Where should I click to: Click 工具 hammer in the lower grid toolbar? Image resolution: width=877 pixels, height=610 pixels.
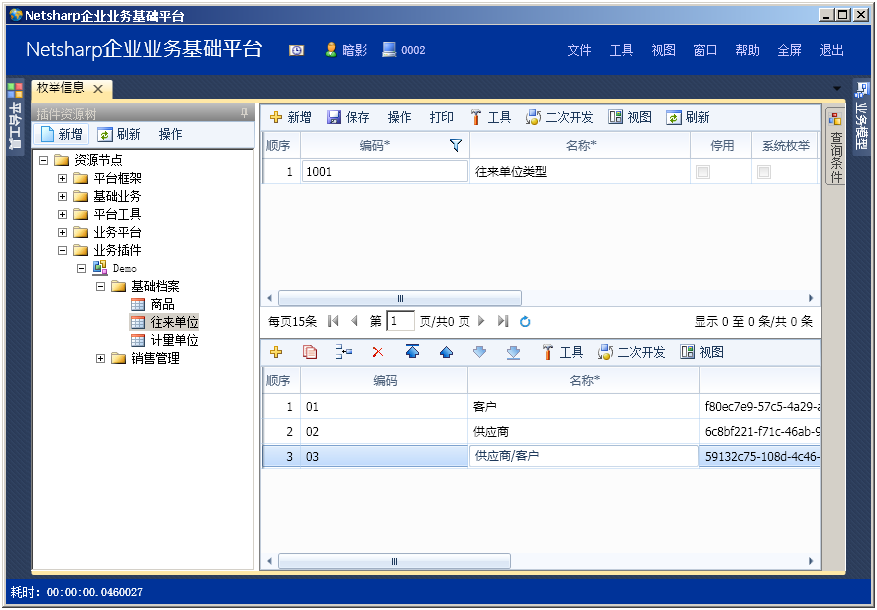[563, 352]
